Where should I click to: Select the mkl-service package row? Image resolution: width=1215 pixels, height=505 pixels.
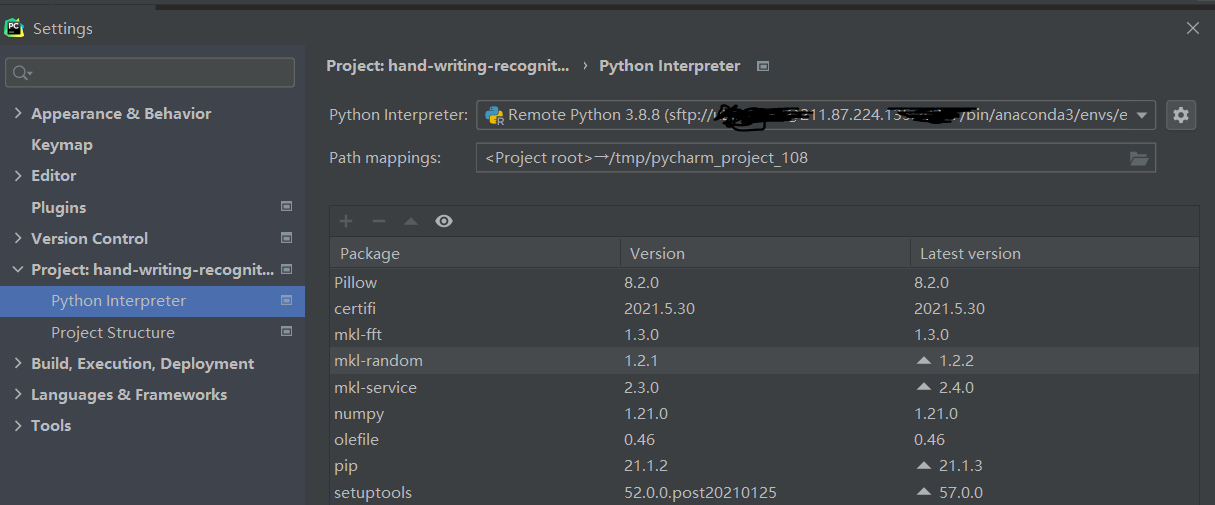tap(375, 387)
